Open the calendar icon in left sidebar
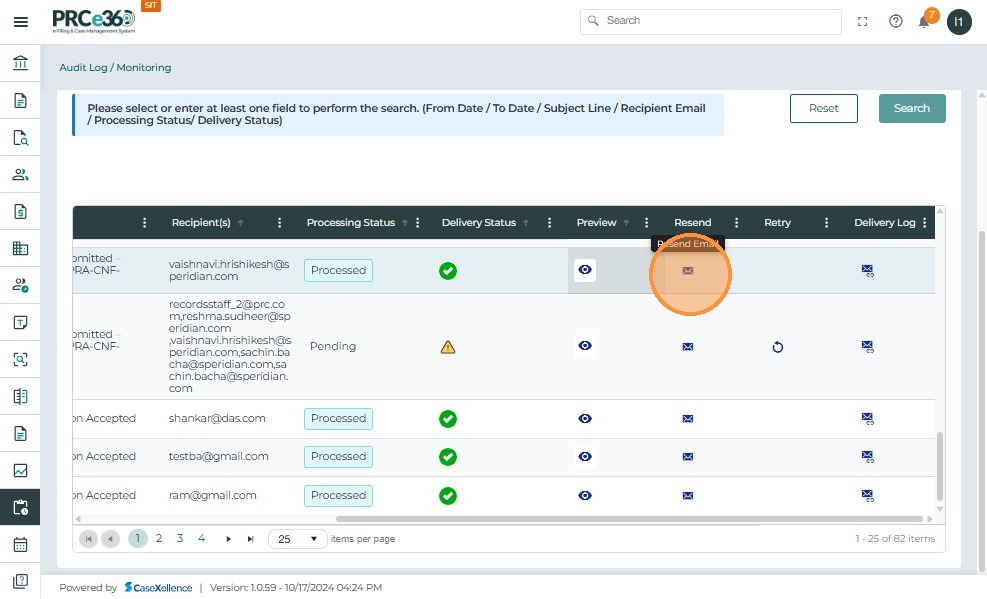 pyautogui.click(x=20, y=545)
